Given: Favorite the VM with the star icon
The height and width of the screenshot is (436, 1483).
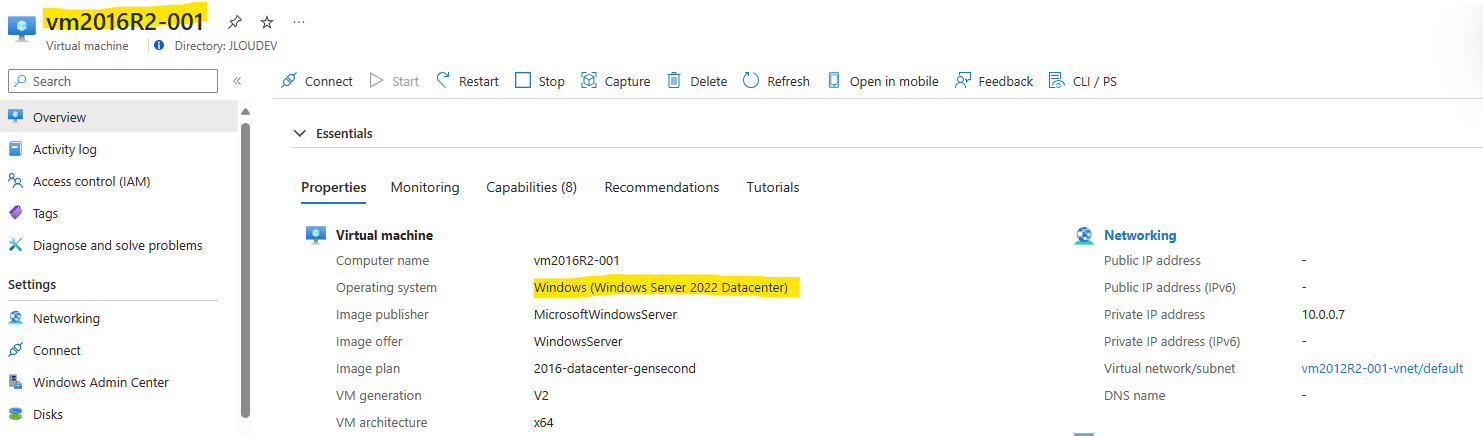Looking at the screenshot, I should 266,21.
